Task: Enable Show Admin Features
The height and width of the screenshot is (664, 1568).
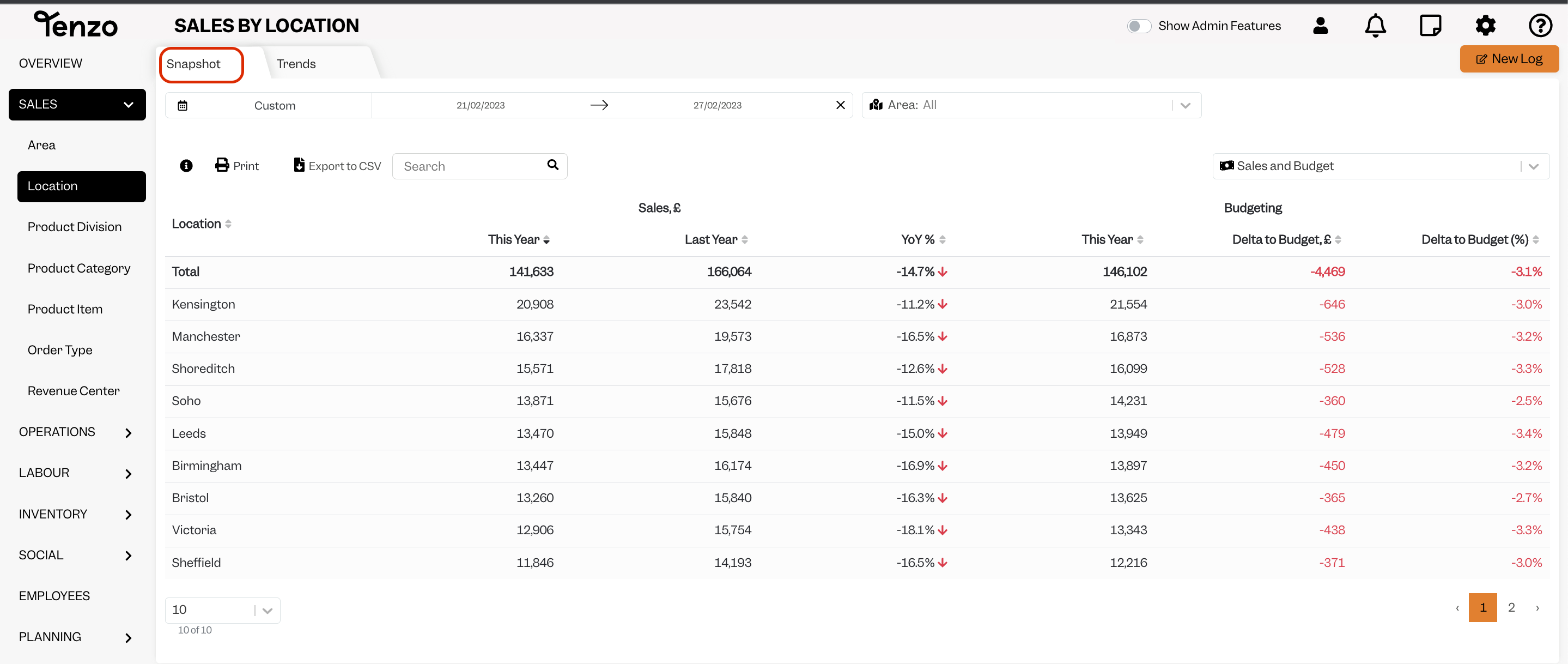Action: tap(1139, 26)
